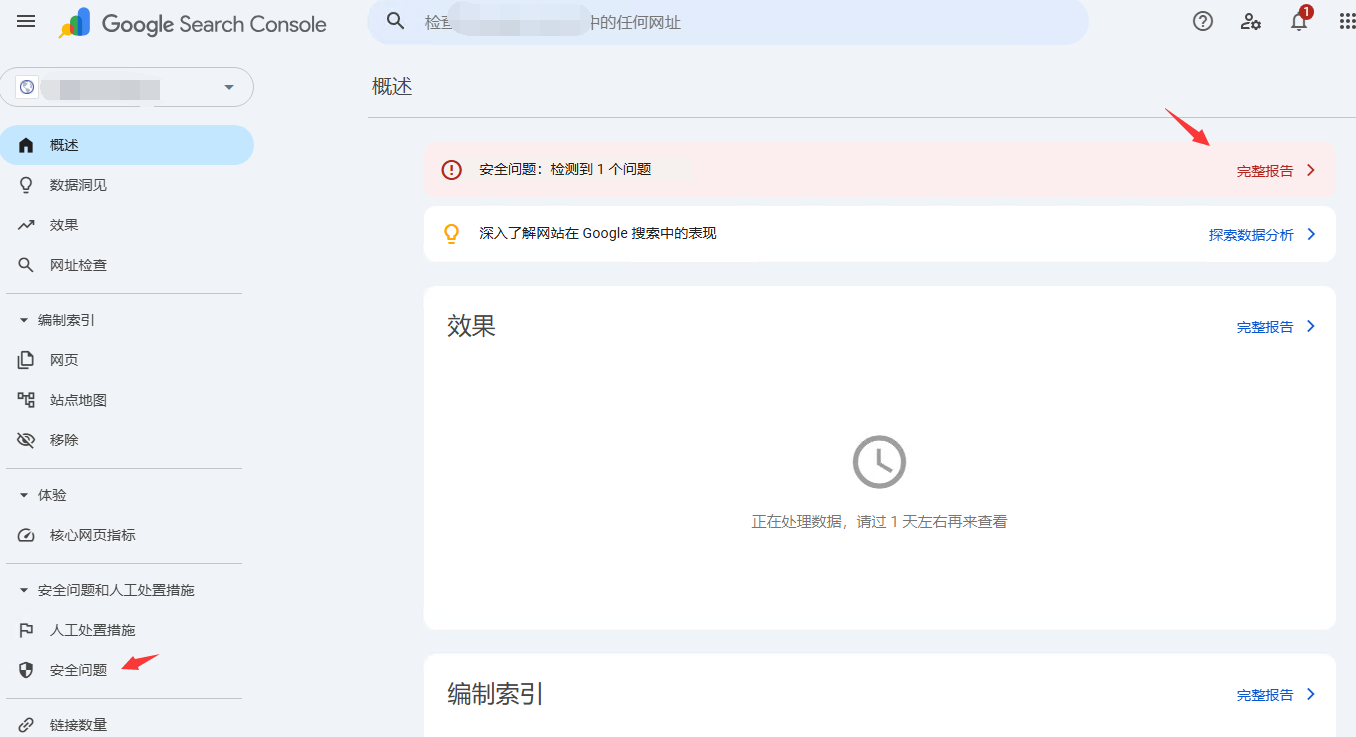Screen dimensions: 1356x737
Task: Click the lightbulb icon in insights banner
Action: pyautogui.click(x=452, y=234)
